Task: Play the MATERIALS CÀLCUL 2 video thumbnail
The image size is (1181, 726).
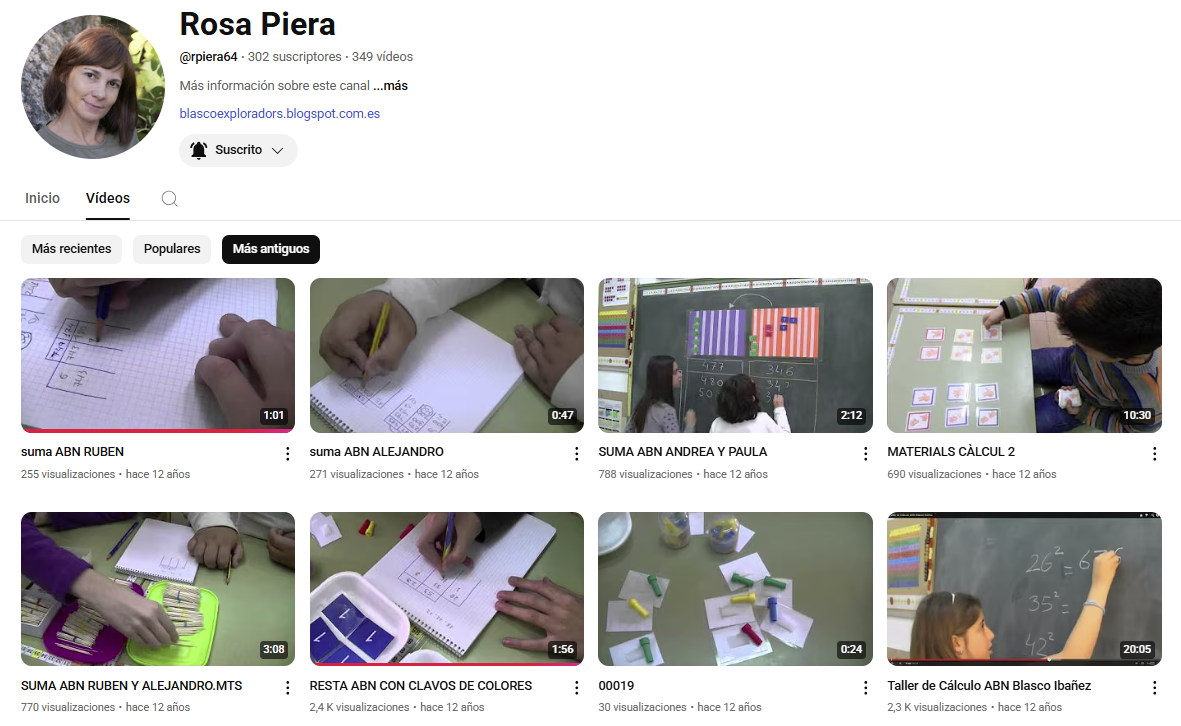Action: click(1024, 355)
